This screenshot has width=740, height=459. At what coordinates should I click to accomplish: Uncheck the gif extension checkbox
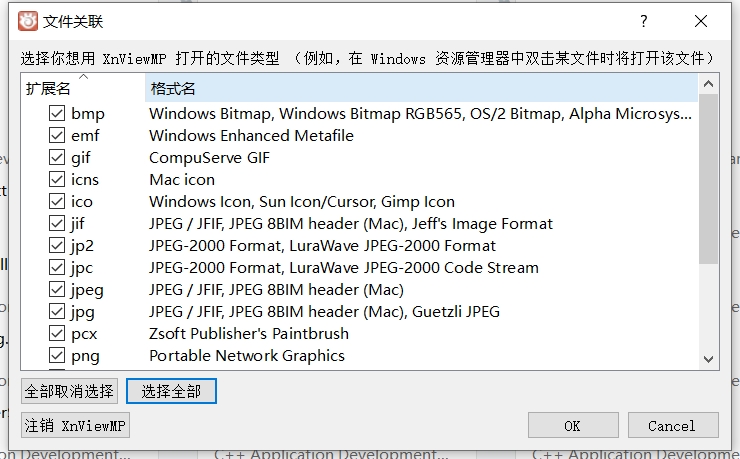(x=57, y=158)
